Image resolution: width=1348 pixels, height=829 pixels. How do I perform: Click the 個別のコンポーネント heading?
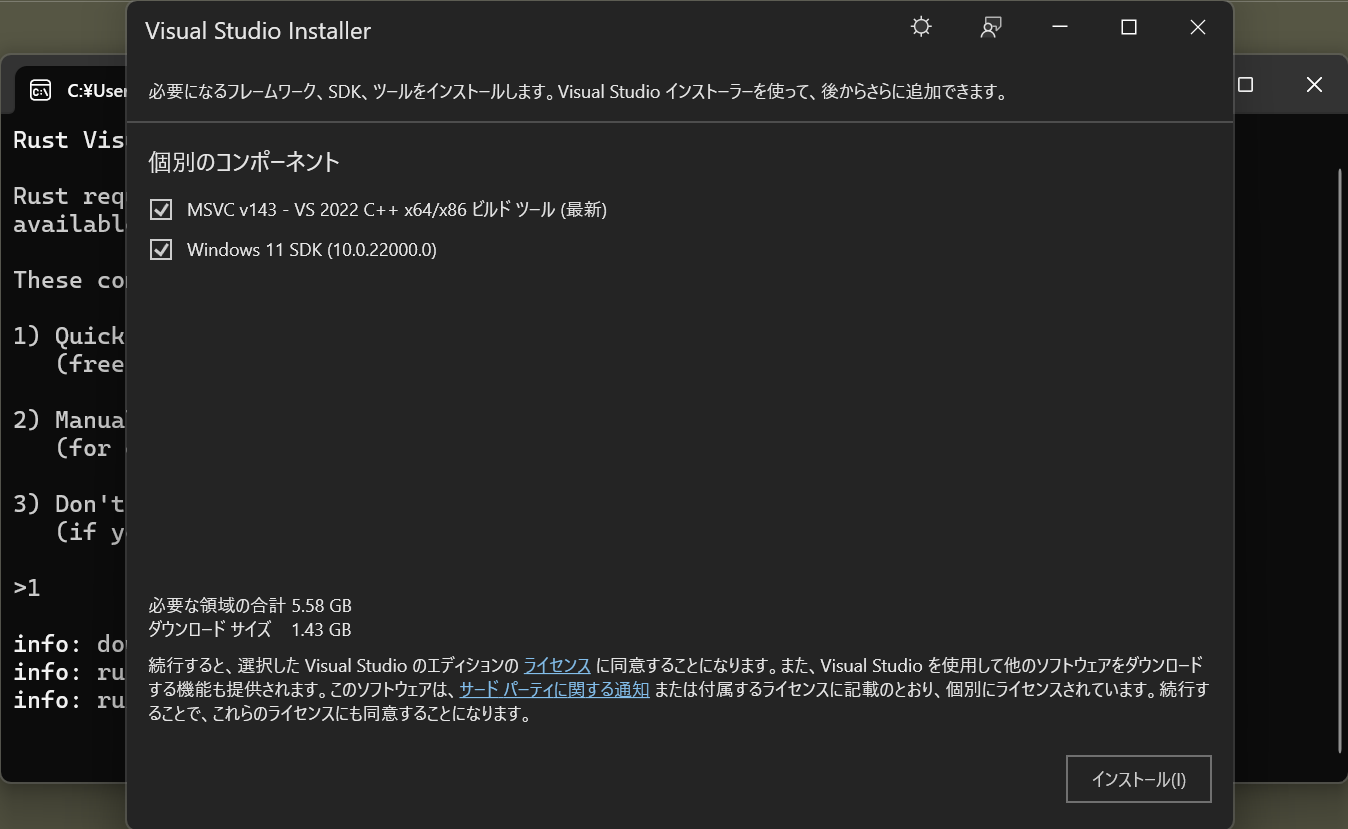click(244, 162)
